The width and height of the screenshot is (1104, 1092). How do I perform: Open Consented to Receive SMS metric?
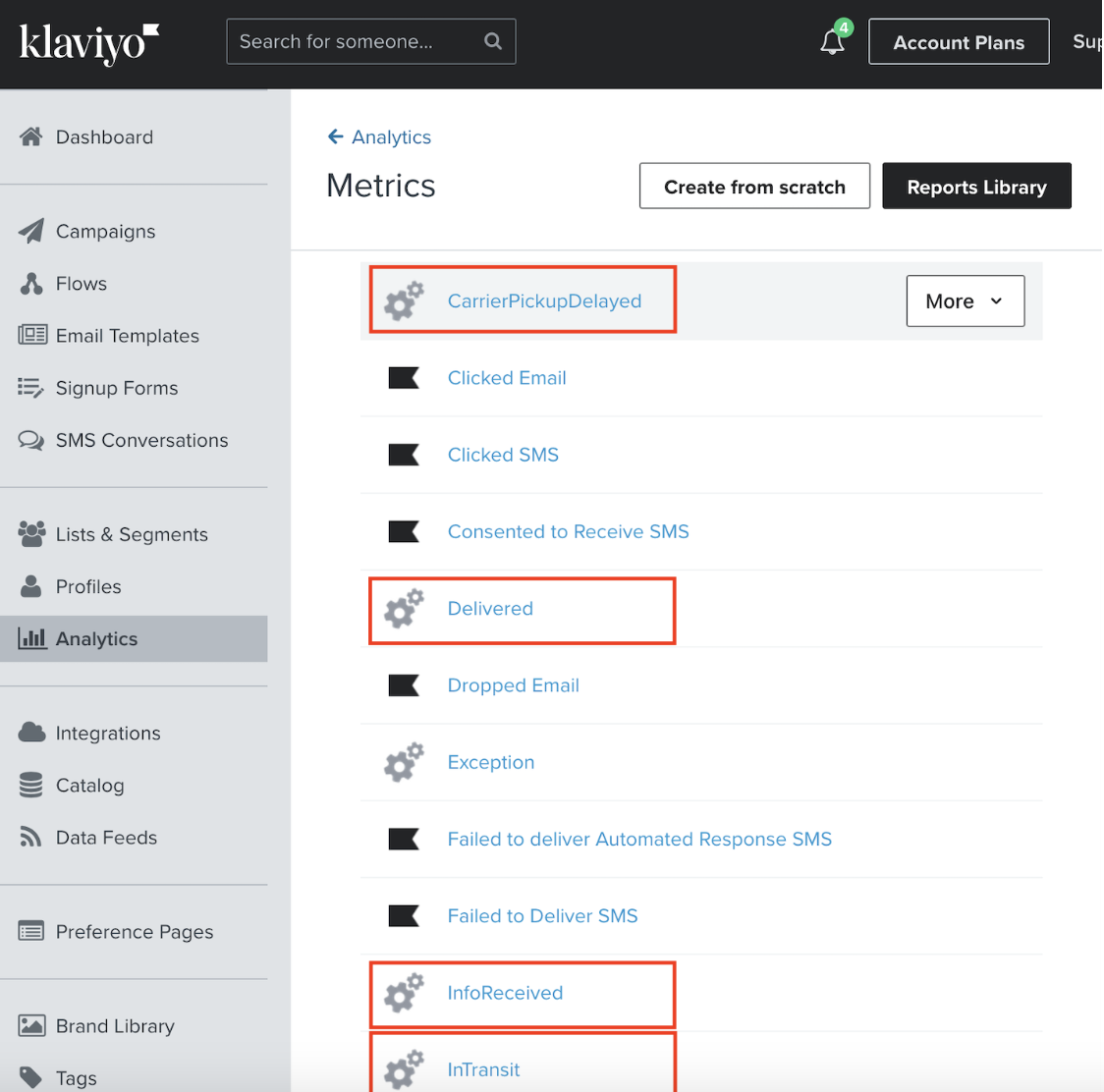(568, 531)
